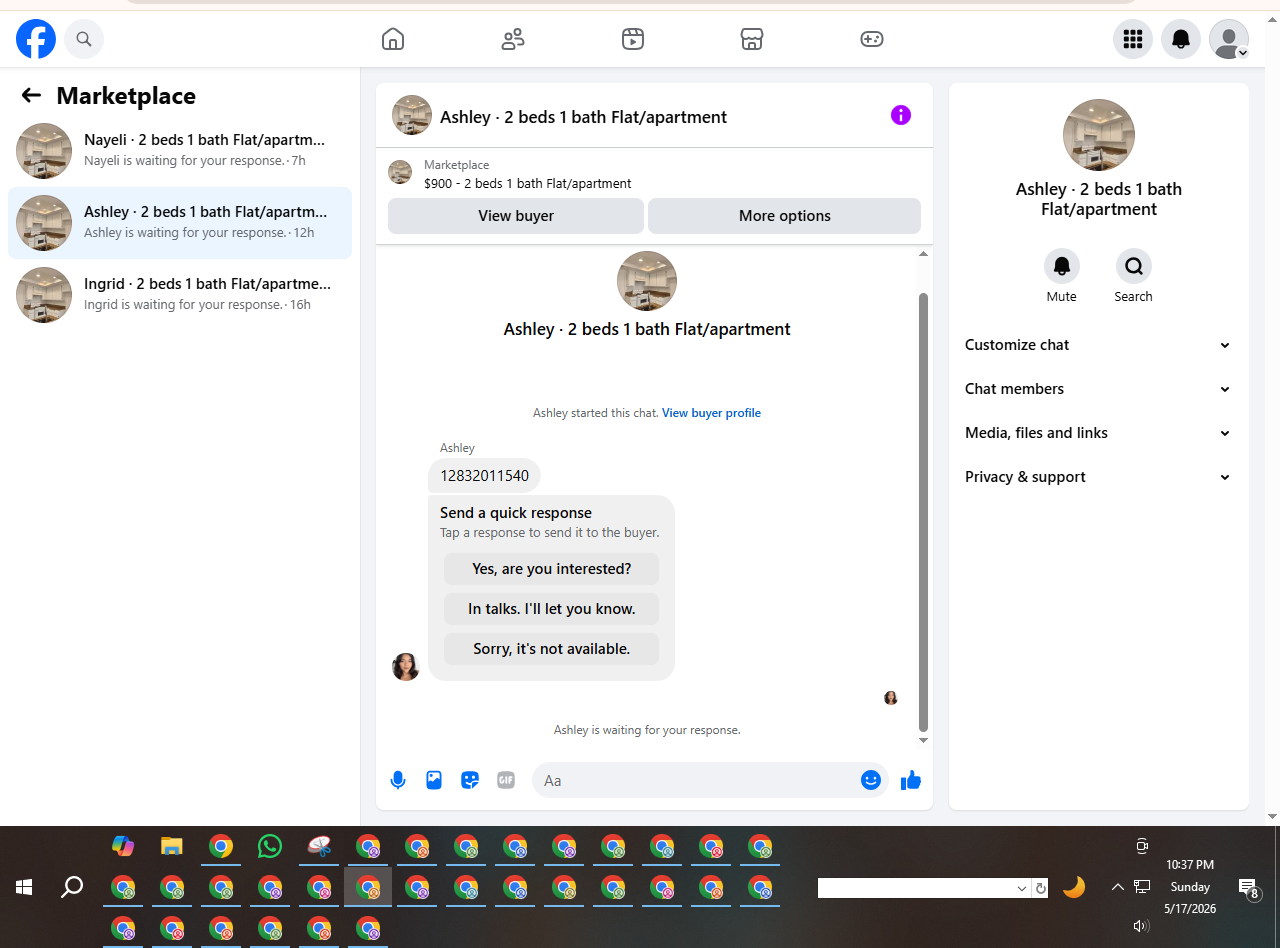
Task: Open the View buyer profile link
Action: coord(711,413)
